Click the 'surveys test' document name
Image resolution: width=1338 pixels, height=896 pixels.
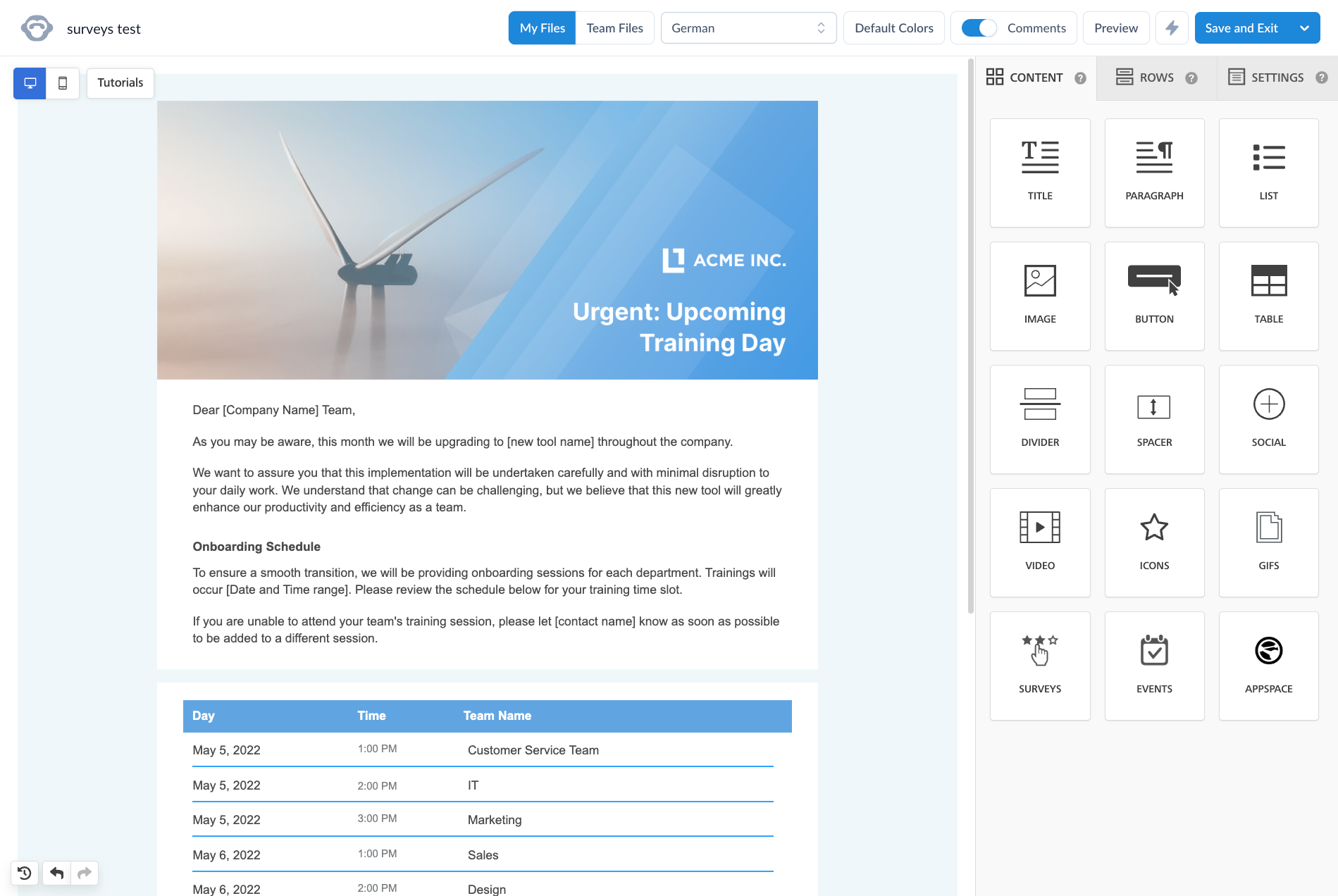pos(104,29)
